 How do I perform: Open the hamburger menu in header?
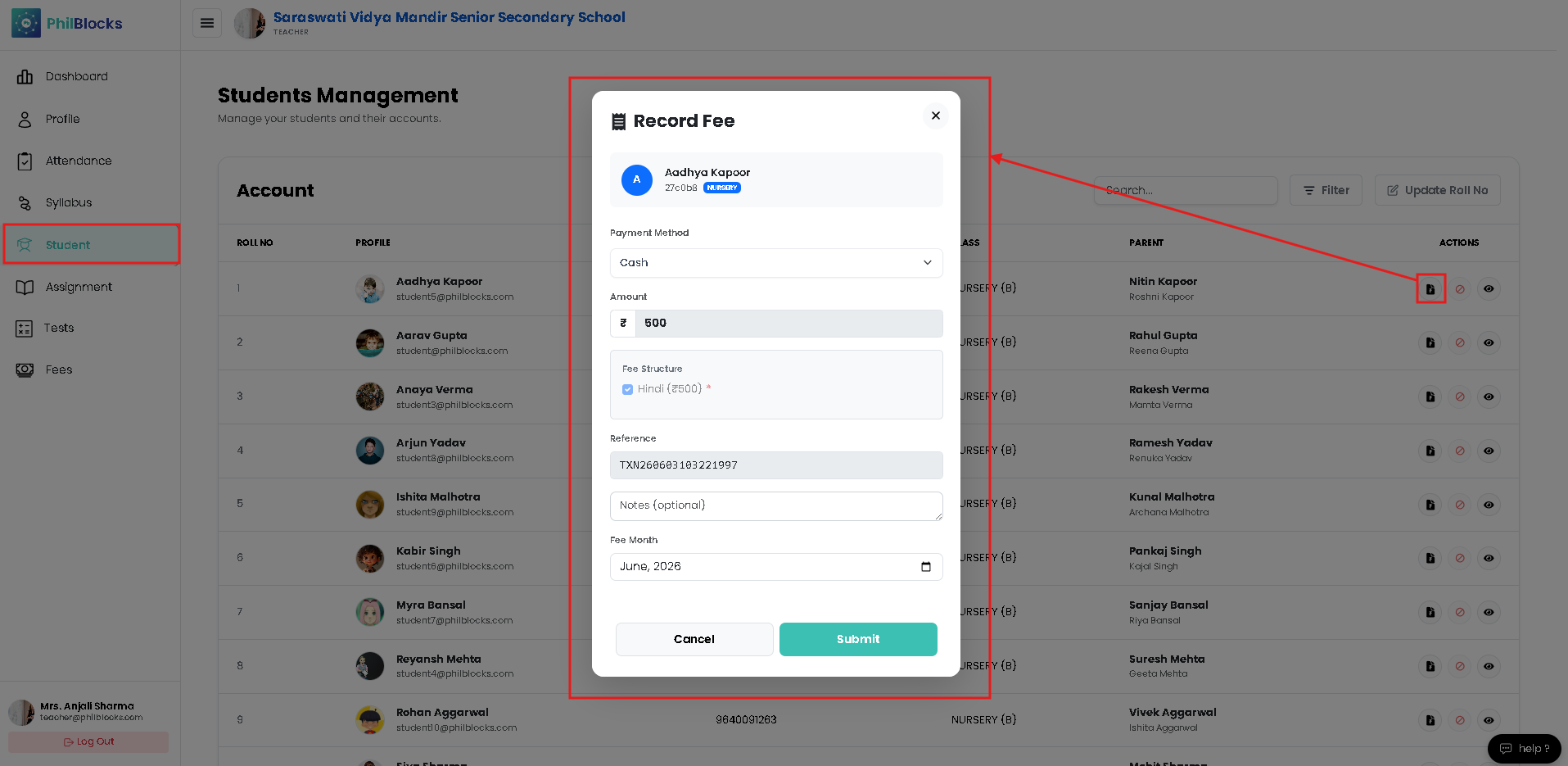tap(207, 23)
